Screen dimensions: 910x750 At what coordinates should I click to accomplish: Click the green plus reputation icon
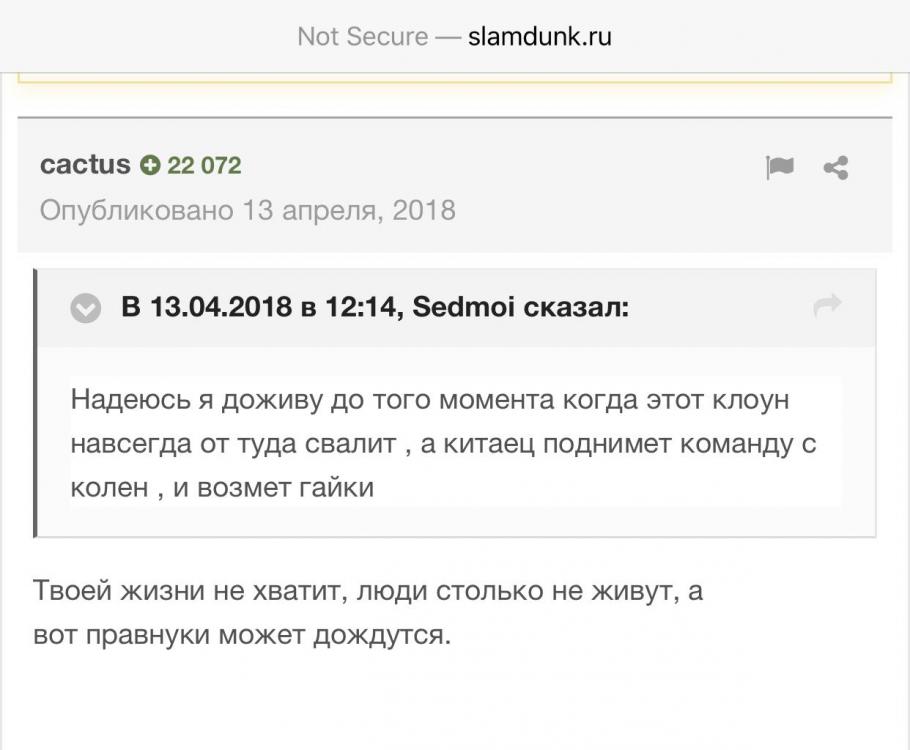click(150, 165)
